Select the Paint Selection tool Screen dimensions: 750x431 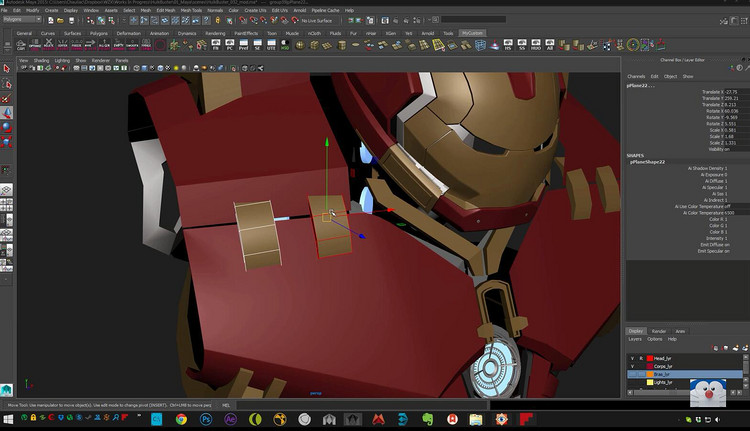(x=7, y=98)
